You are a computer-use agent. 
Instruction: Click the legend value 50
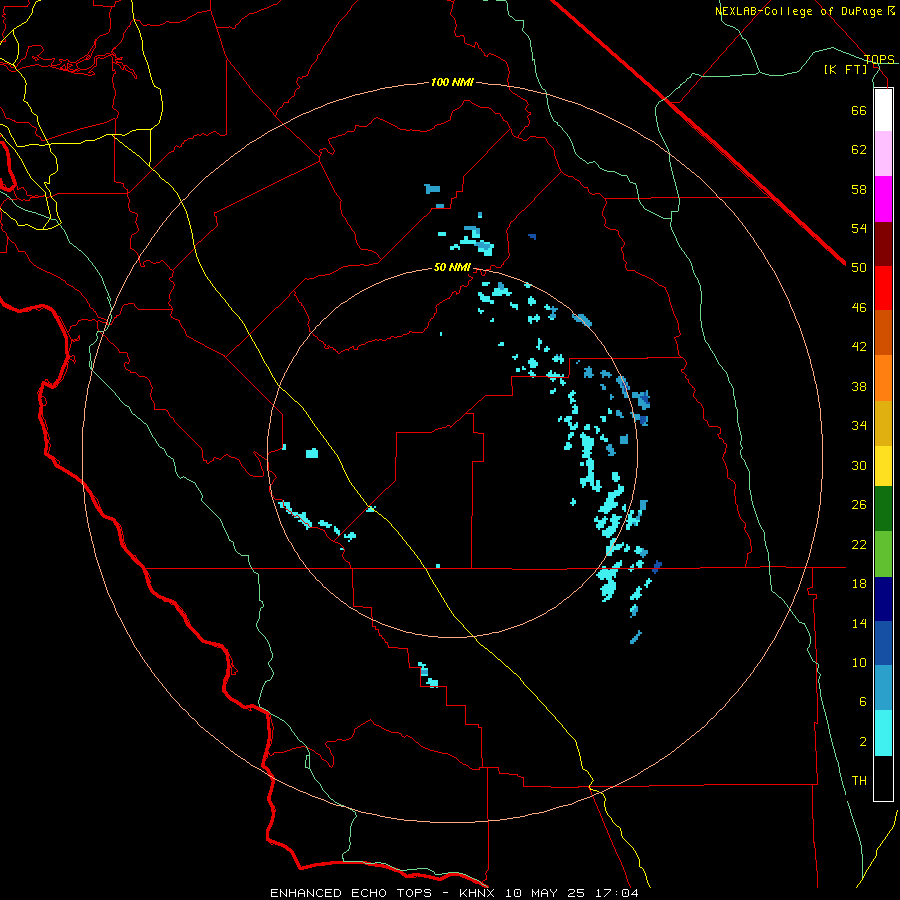[859, 268]
